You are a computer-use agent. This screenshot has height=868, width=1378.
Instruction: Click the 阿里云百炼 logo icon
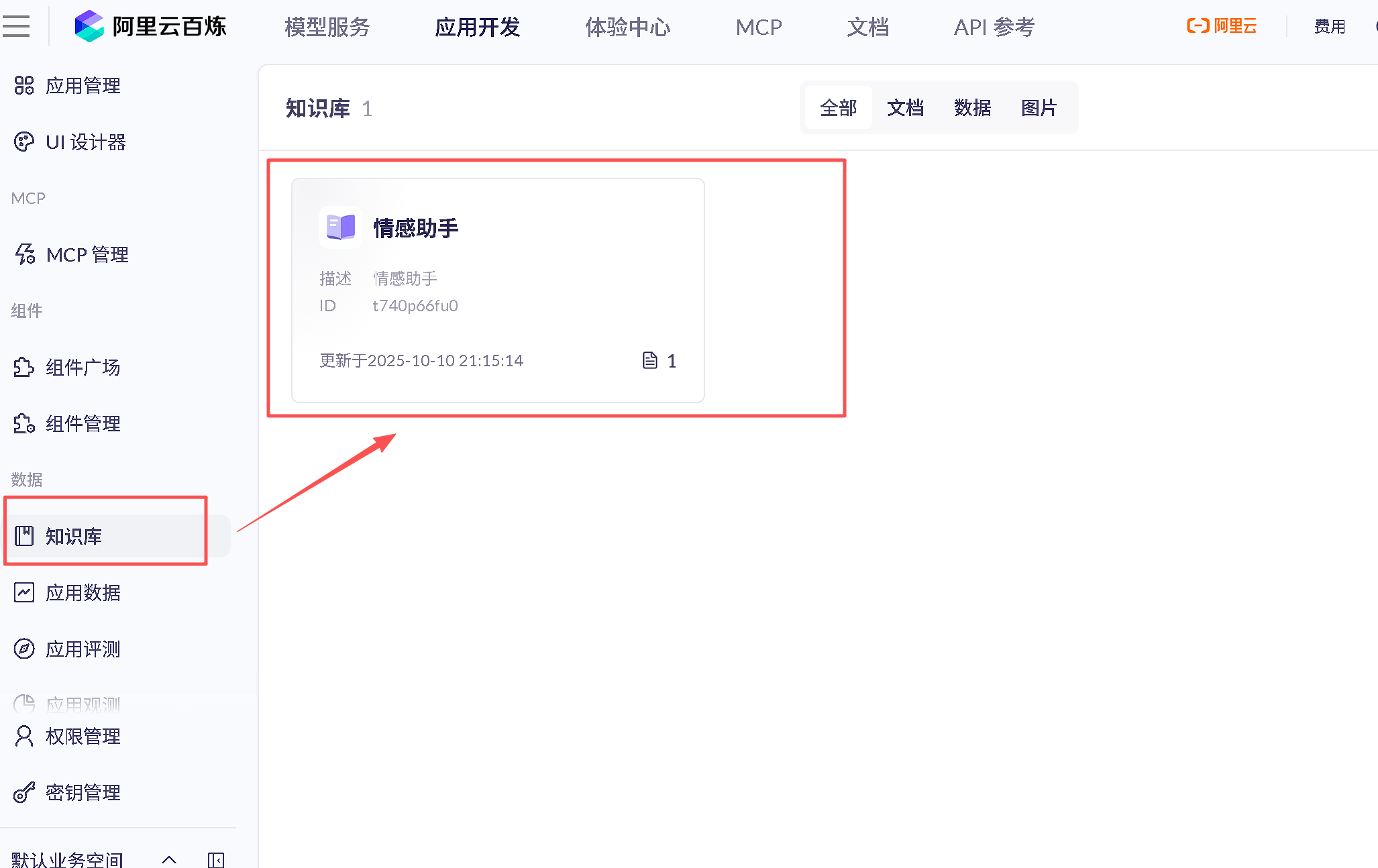(89, 26)
